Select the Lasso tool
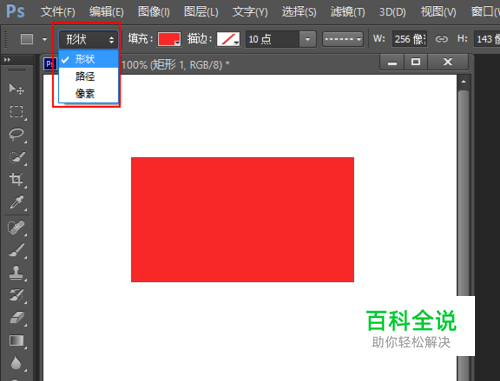Viewport: 500px width, 381px height. tap(16, 135)
